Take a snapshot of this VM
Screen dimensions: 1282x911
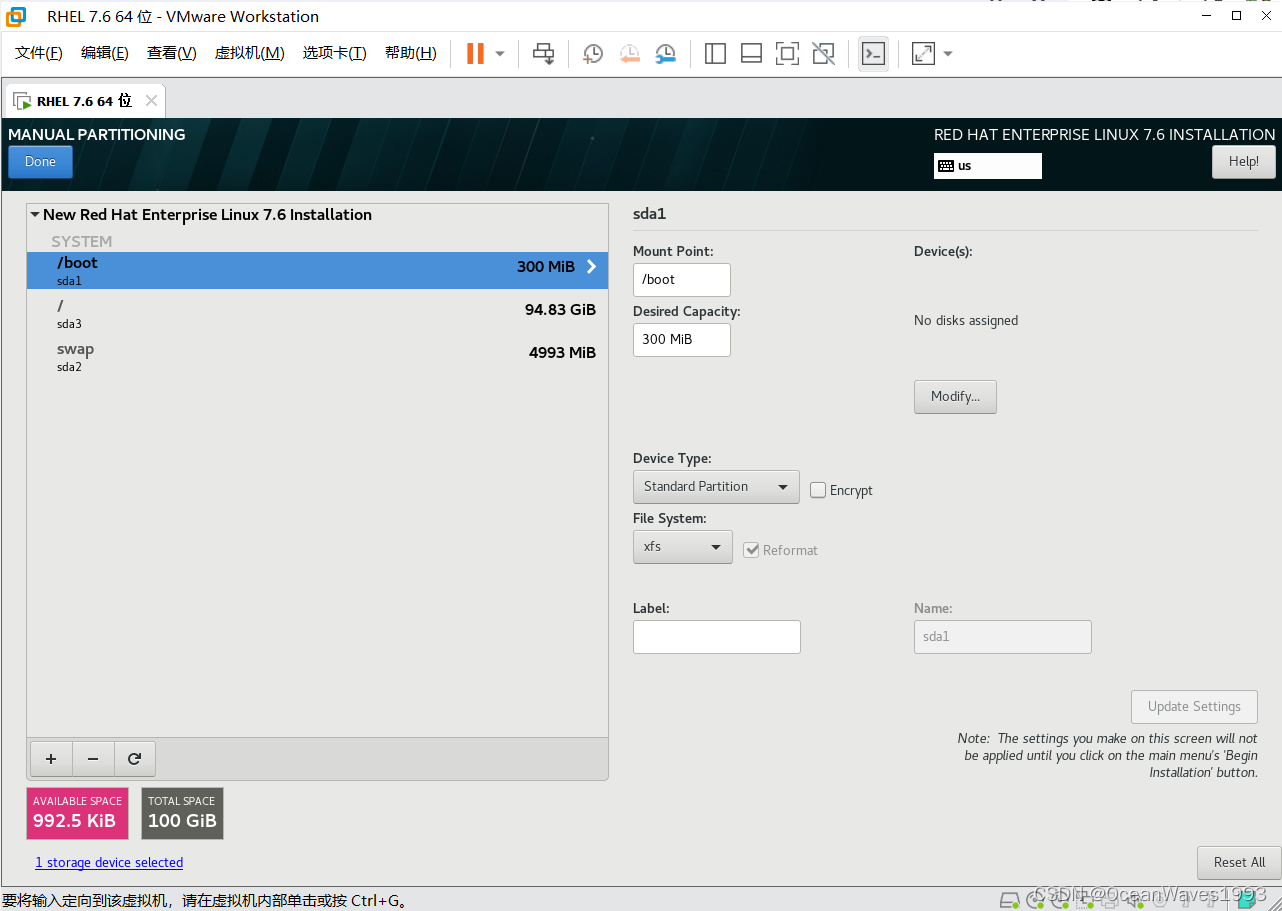coord(593,53)
